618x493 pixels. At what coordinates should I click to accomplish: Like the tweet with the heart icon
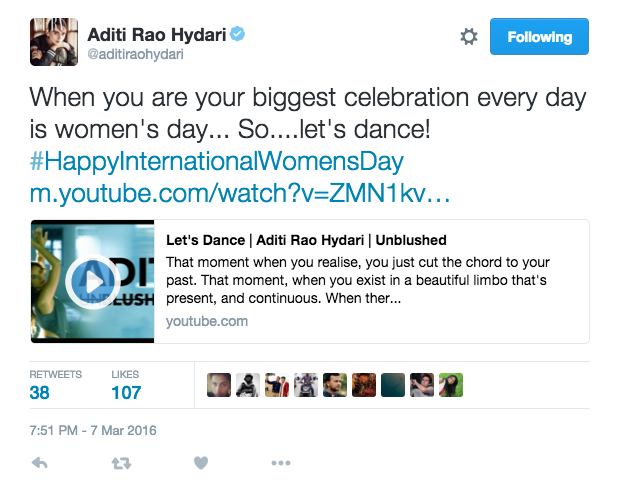201,463
